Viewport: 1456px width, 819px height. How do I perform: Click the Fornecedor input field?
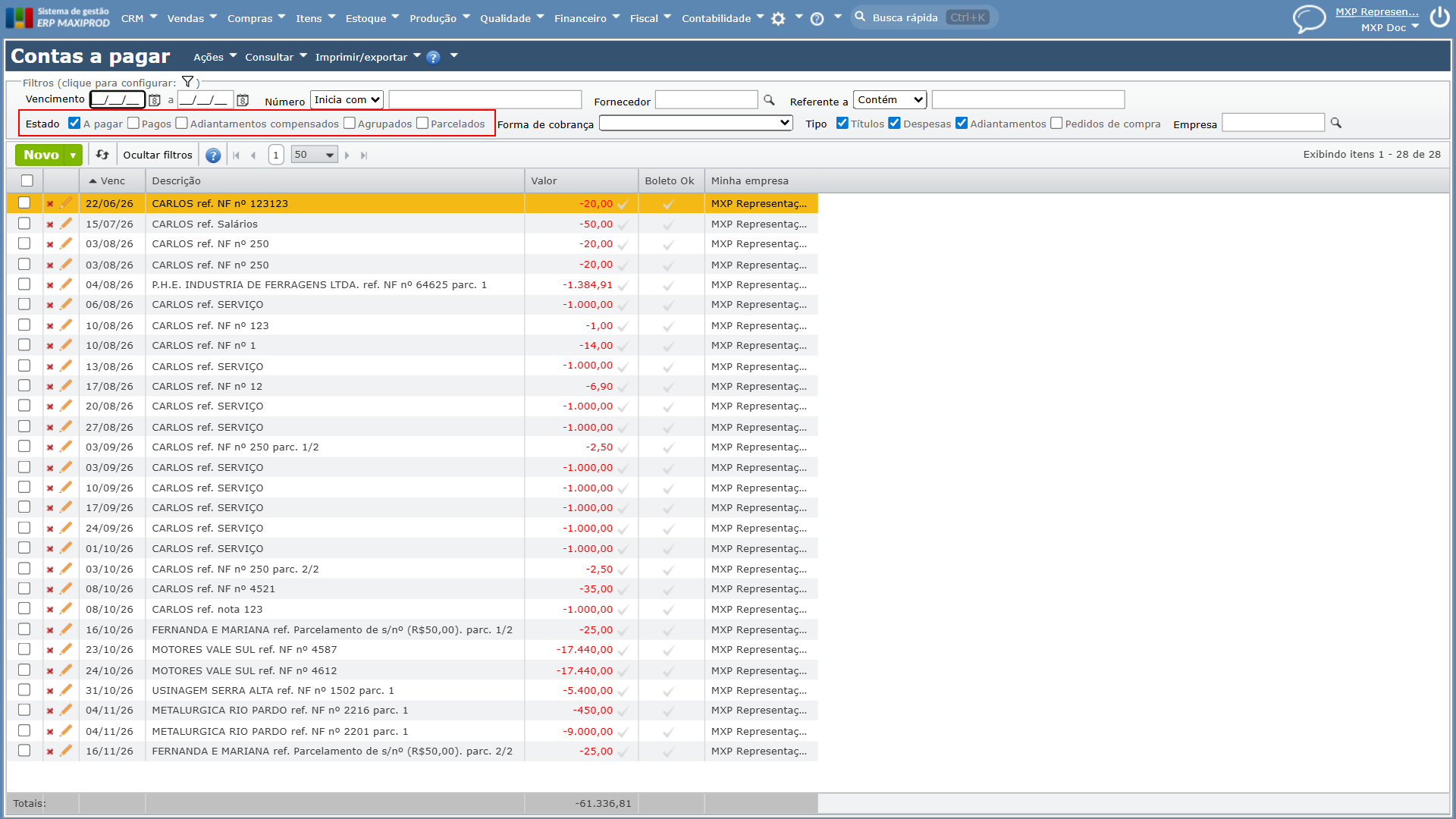[x=706, y=100]
